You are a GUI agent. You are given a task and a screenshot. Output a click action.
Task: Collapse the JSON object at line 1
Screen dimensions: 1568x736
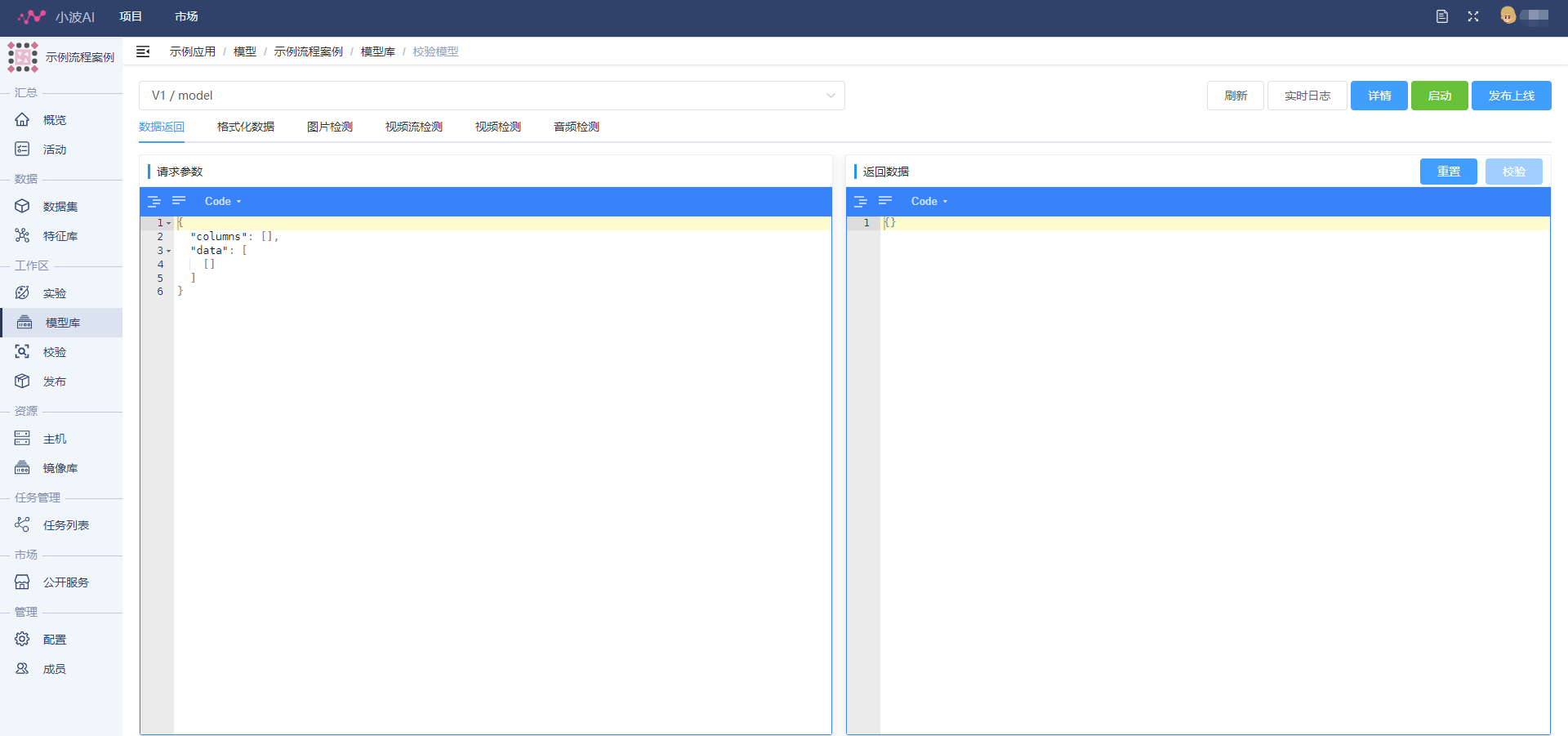(169, 223)
